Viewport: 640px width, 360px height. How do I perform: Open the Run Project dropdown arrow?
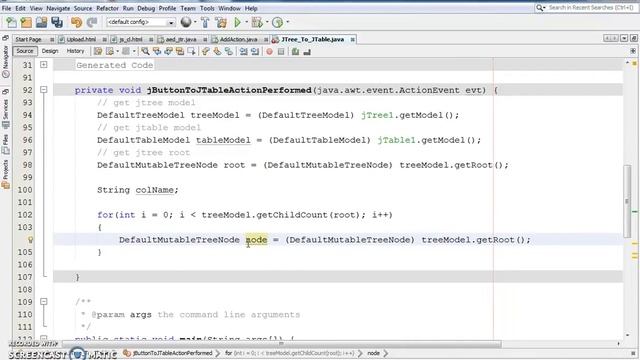[x=246, y=22]
